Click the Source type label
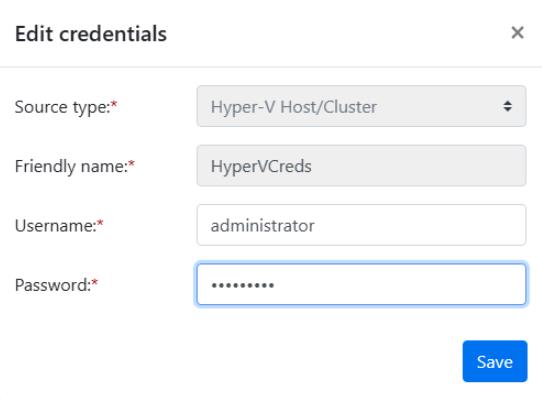Viewport: 542px width, 399px height. (62, 107)
